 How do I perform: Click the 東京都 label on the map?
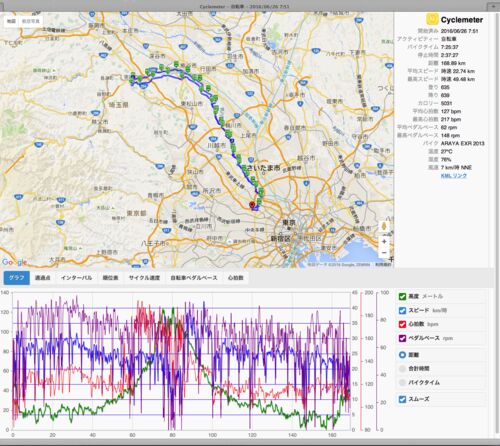click(136, 213)
